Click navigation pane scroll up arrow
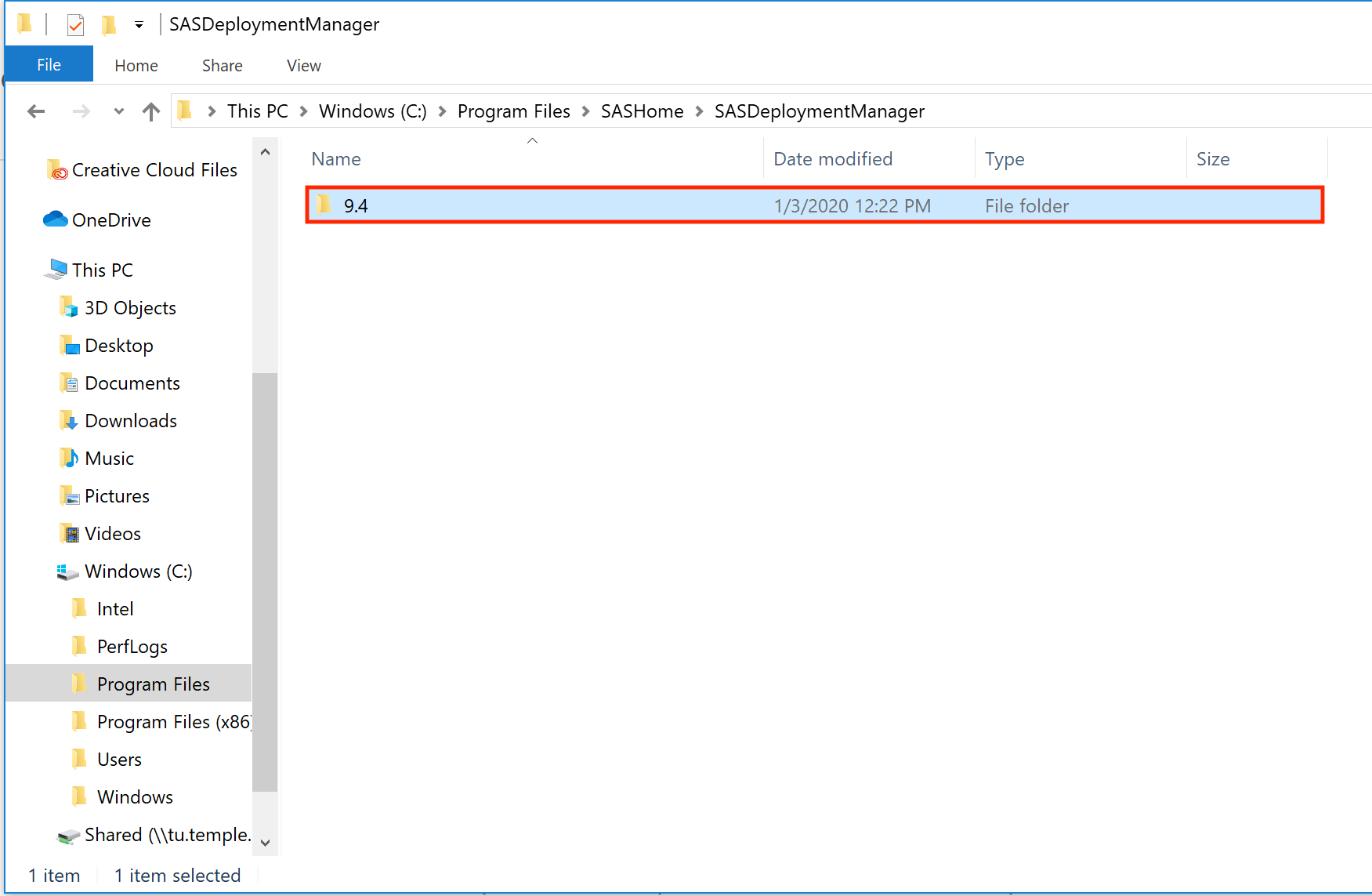The image size is (1372, 896). tap(265, 152)
